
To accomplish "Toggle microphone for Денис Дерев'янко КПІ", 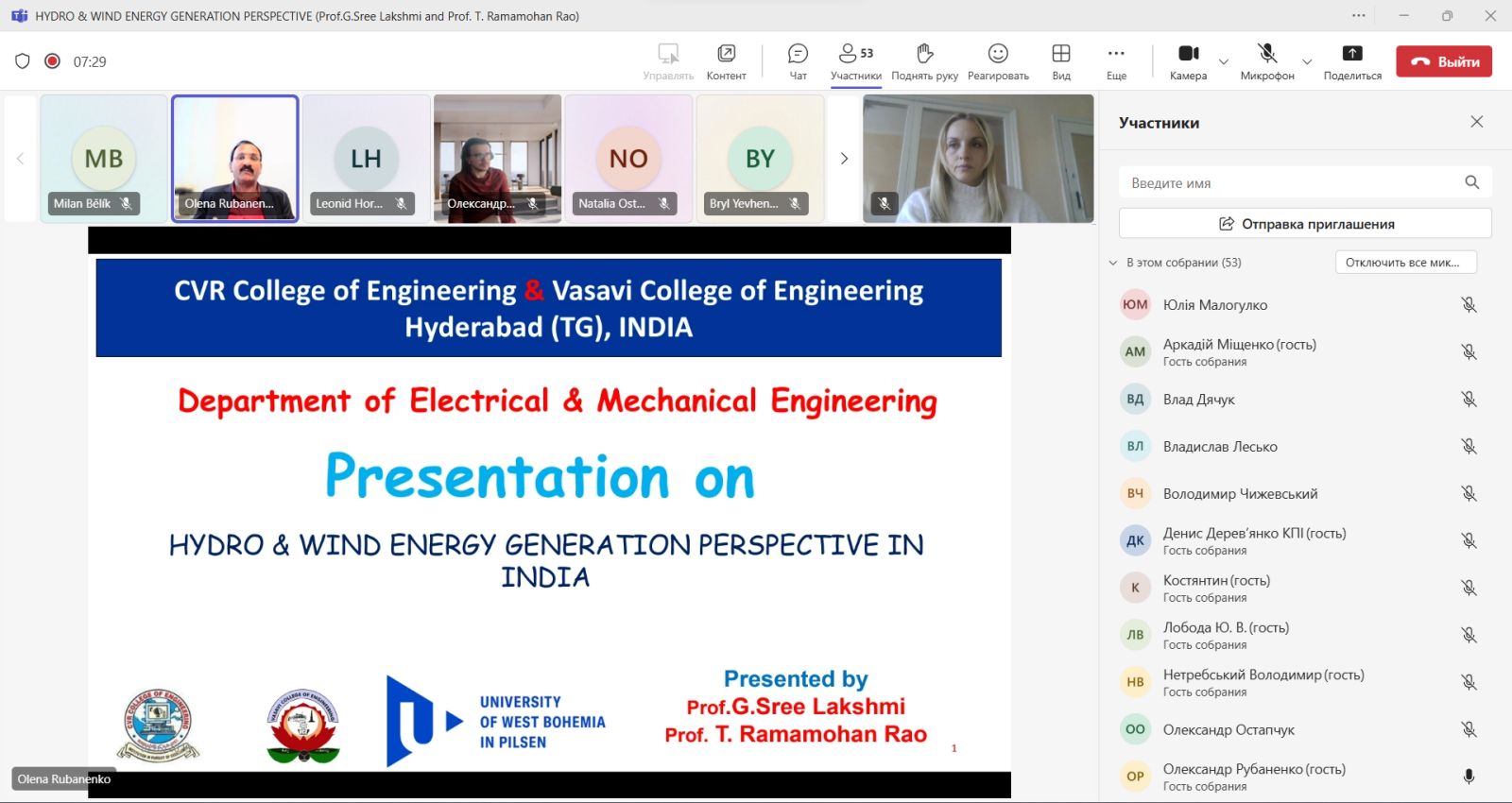I will click(x=1469, y=540).
